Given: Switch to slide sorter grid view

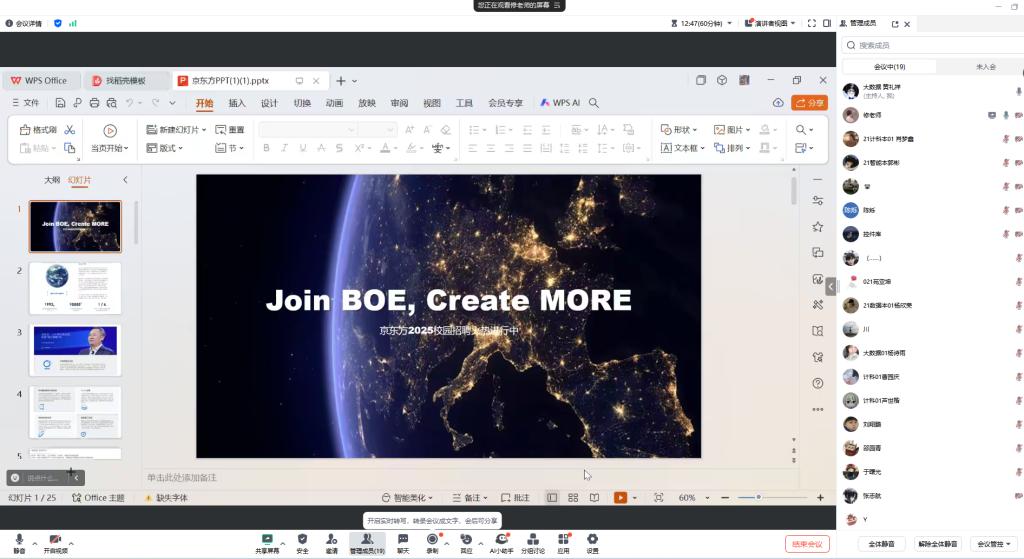Looking at the screenshot, I should tap(573, 497).
